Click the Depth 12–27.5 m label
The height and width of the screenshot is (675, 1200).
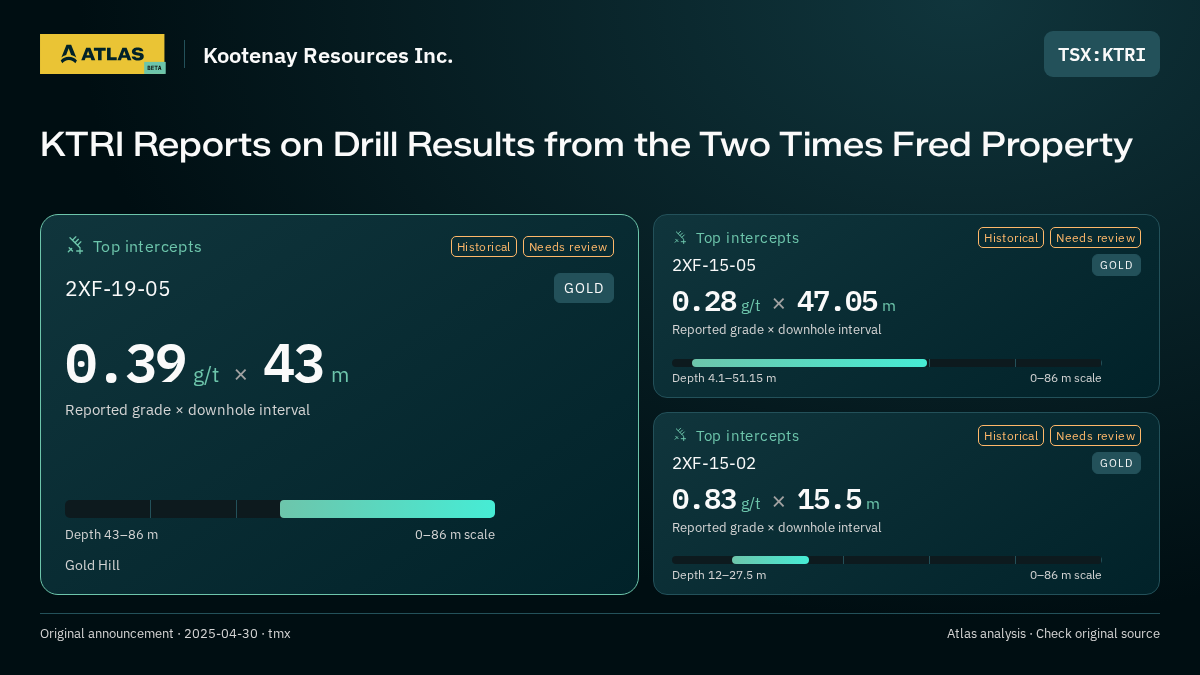click(x=719, y=575)
